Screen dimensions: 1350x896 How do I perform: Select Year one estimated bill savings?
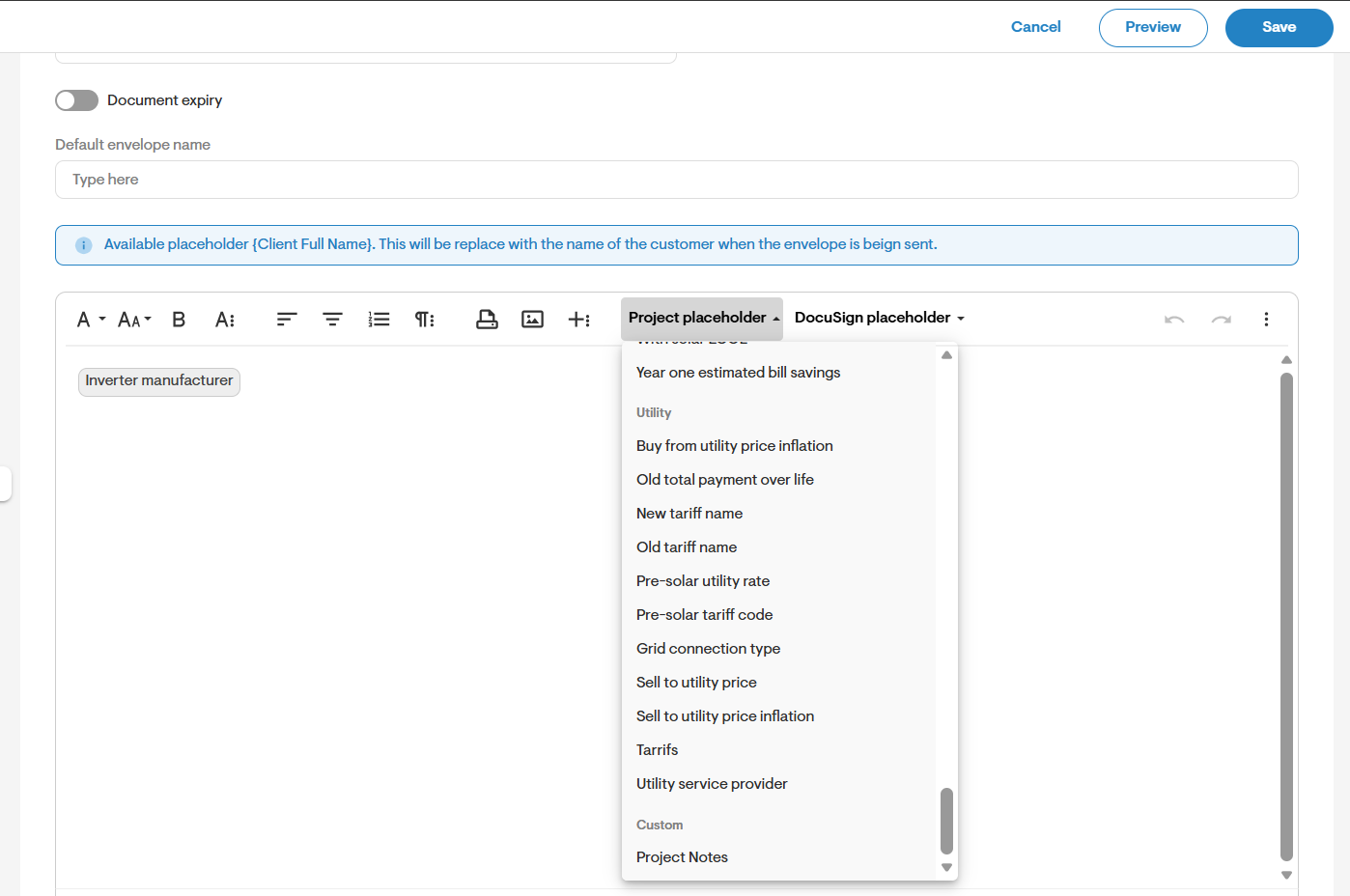(738, 373)
